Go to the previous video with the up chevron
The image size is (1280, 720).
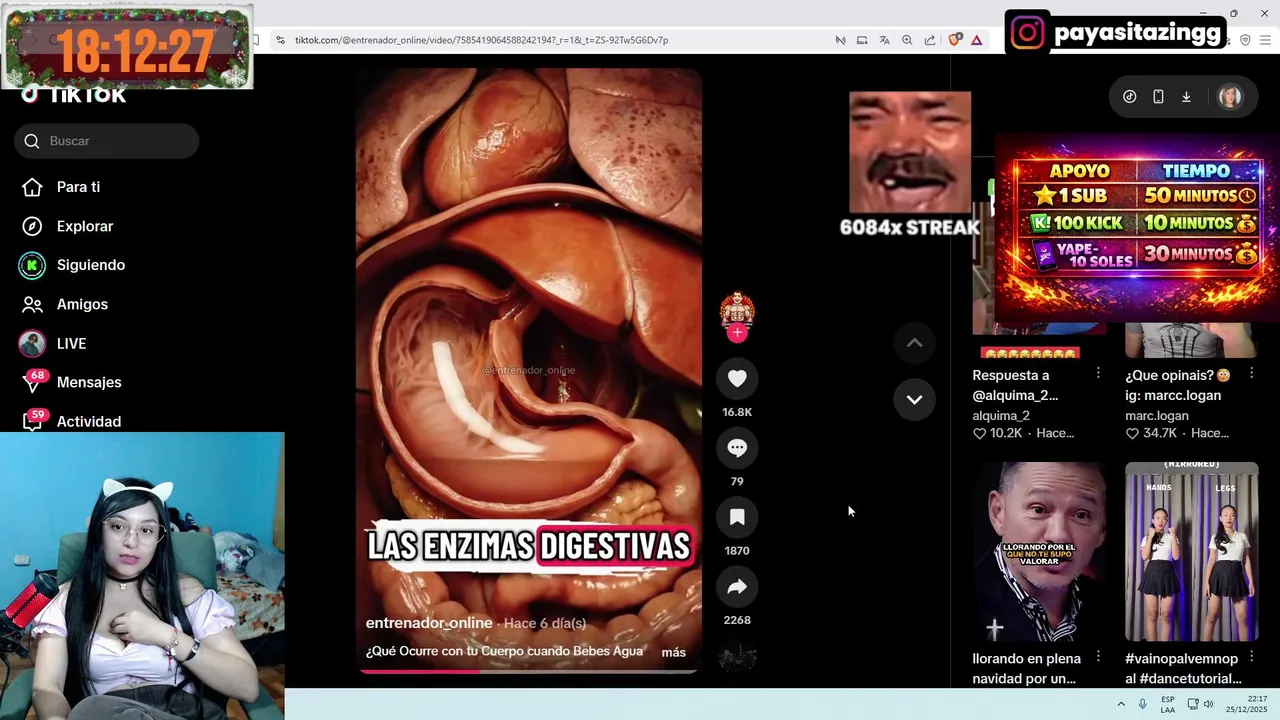coord(914,343)
